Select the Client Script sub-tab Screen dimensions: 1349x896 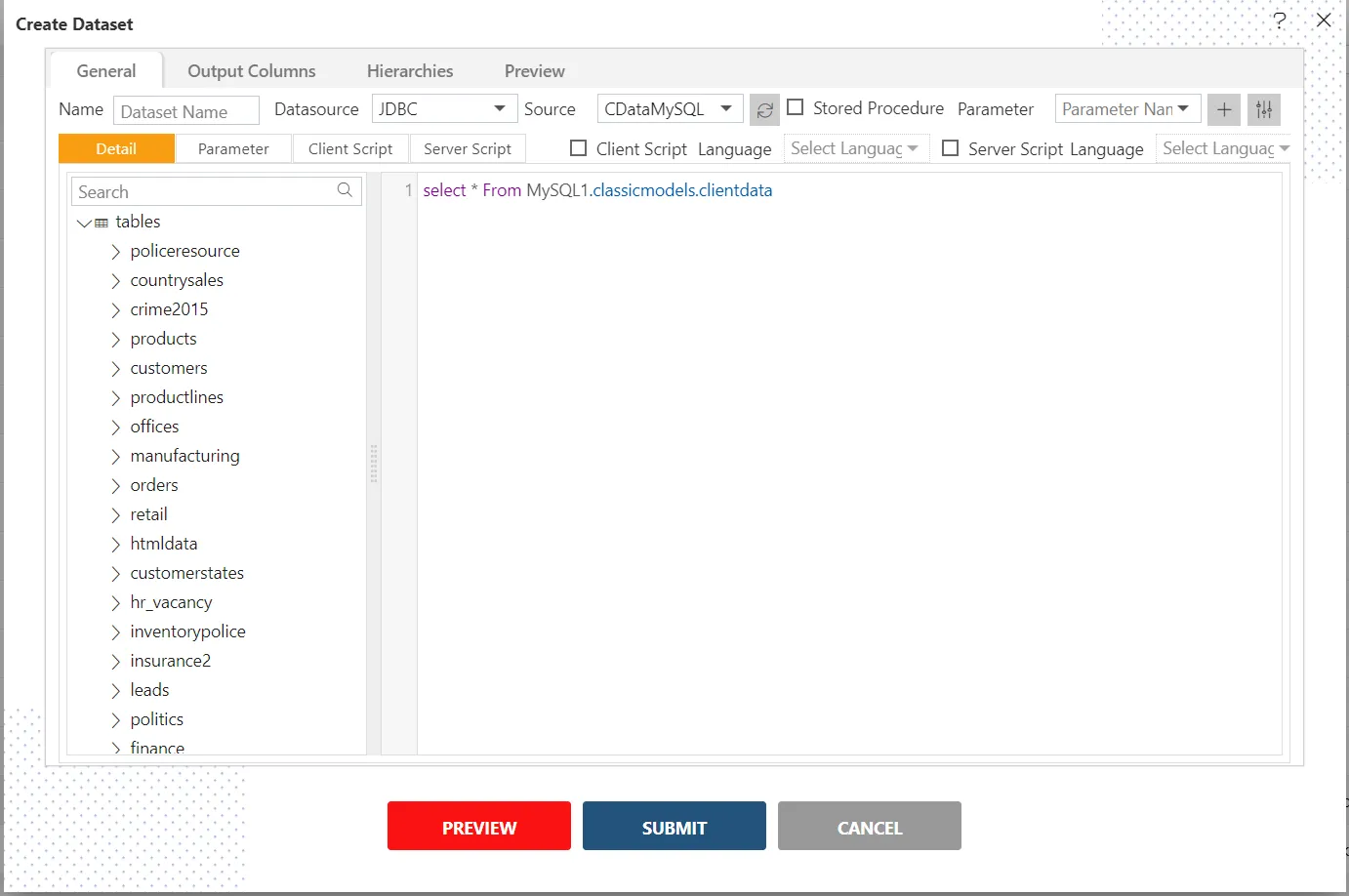click(350, 148)
